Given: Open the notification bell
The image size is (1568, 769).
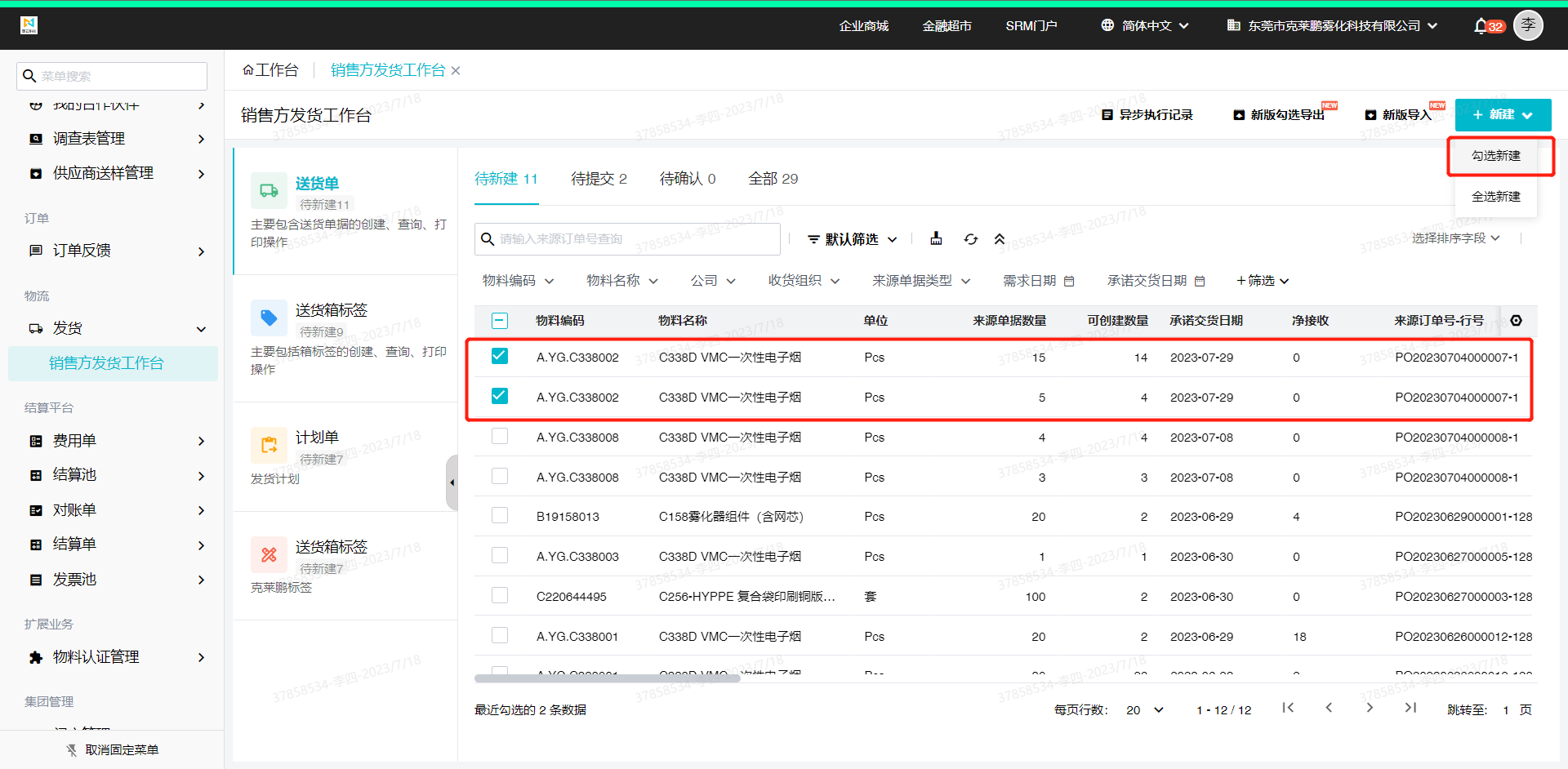Looking at the screenshot, I should 1481,26.
